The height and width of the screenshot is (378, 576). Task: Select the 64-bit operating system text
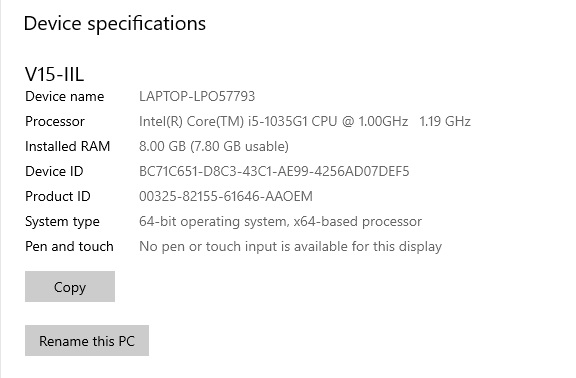click(x=213, y=222)
